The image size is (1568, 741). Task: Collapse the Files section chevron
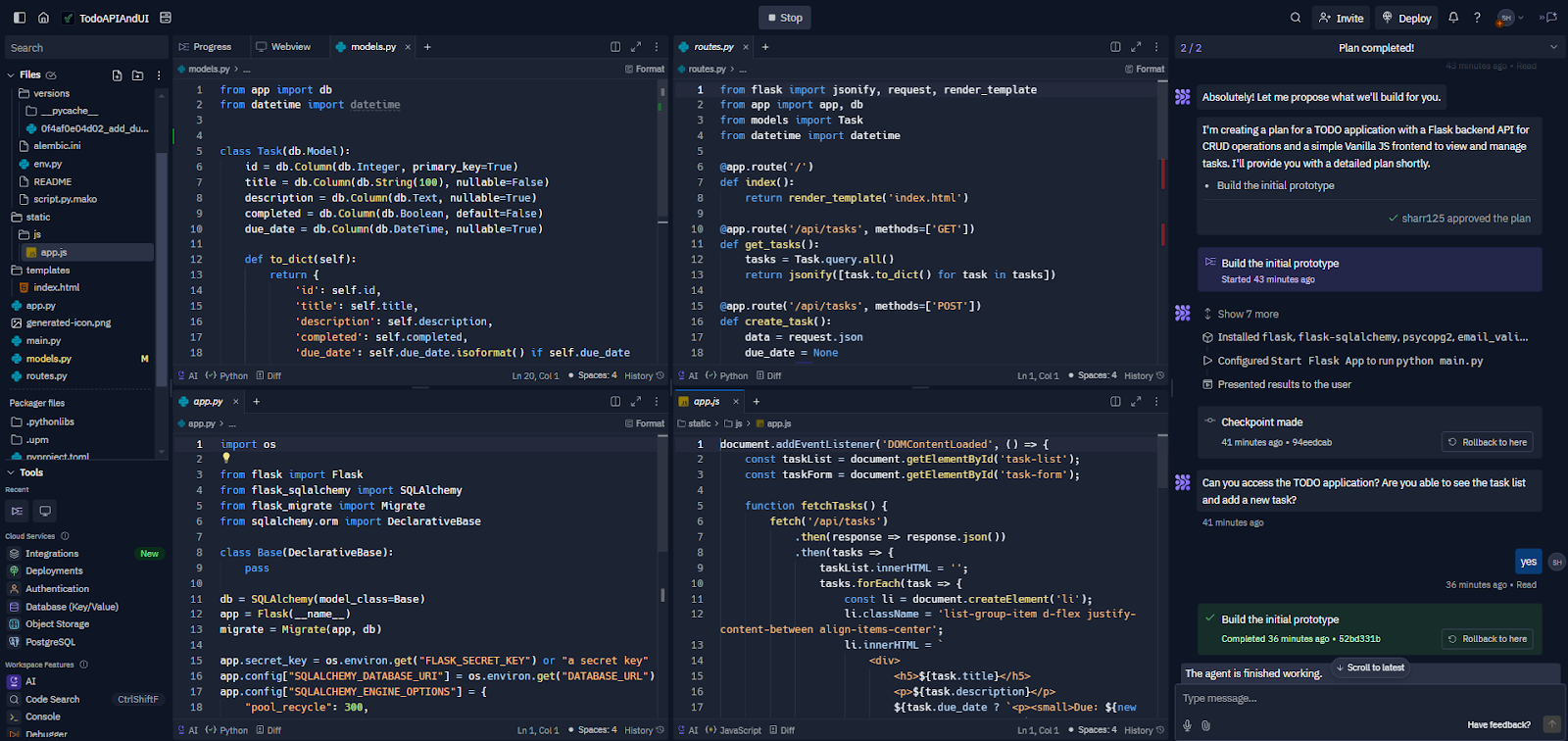tap(11, 74)
